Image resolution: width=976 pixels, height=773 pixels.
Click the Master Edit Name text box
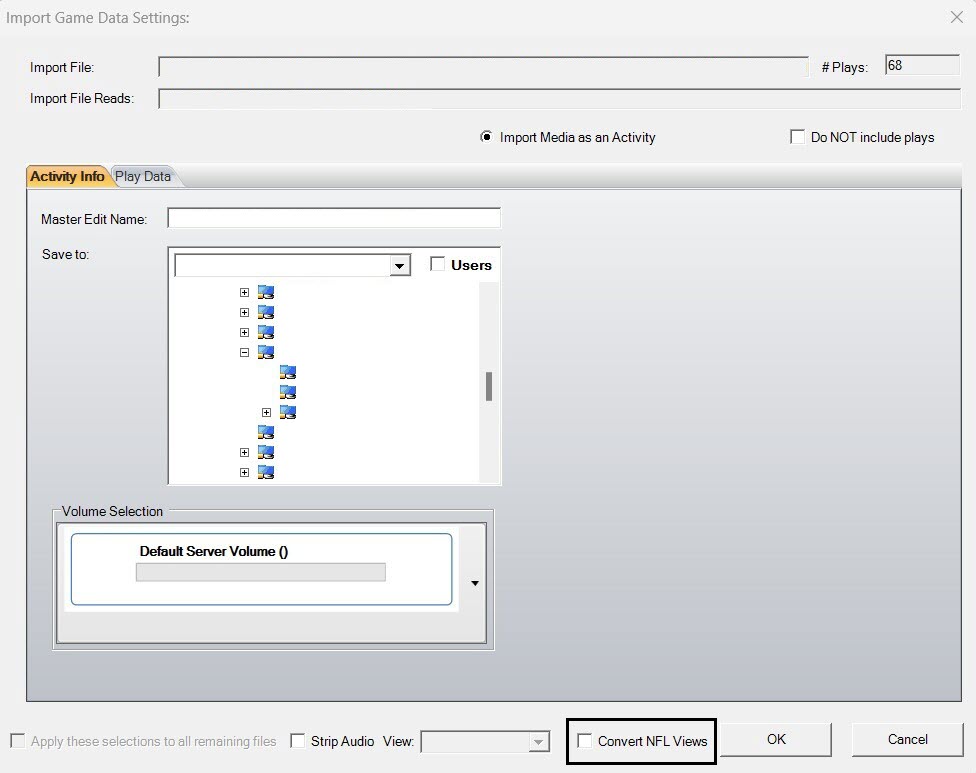click(x=334, y=218)
